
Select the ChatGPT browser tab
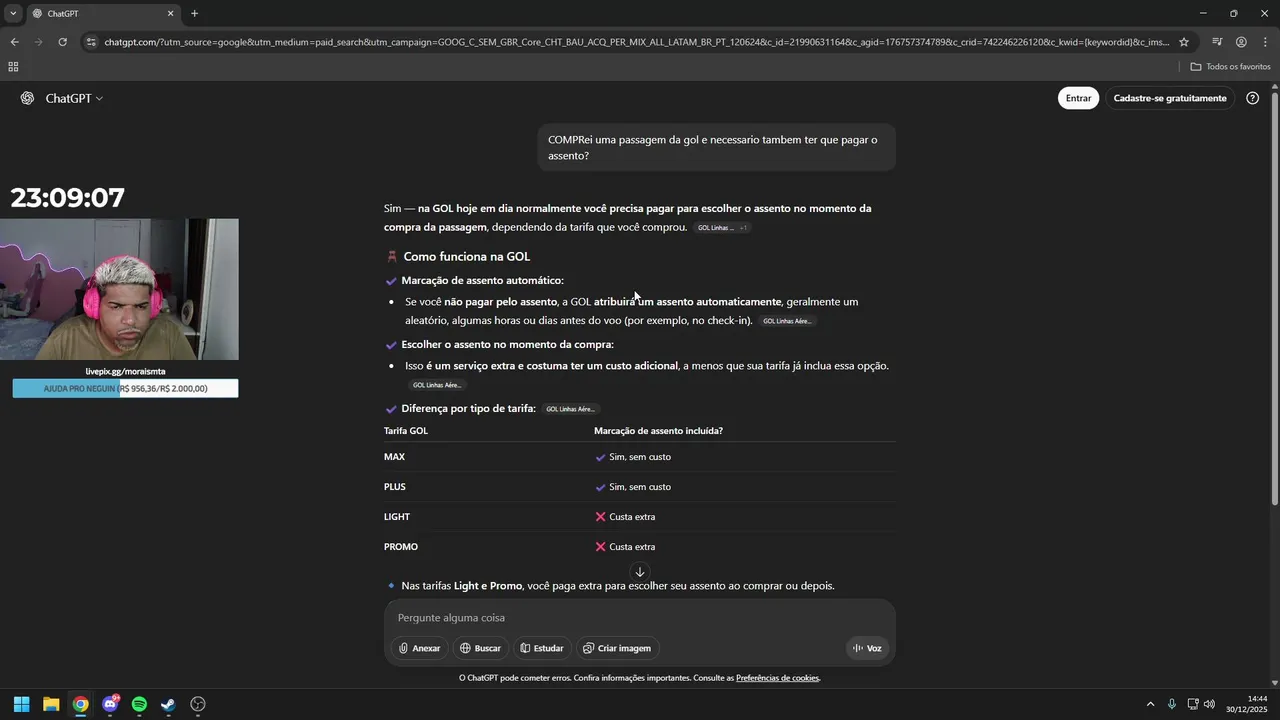tap(102, 14)
